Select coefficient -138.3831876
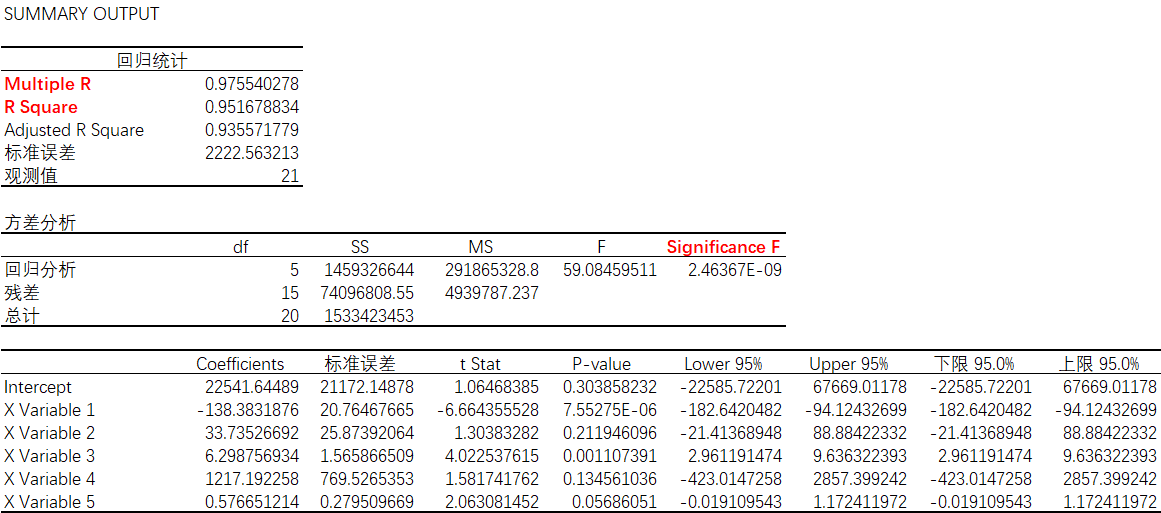The height and width of the screenshot is (513, 1161). (248, 409)
